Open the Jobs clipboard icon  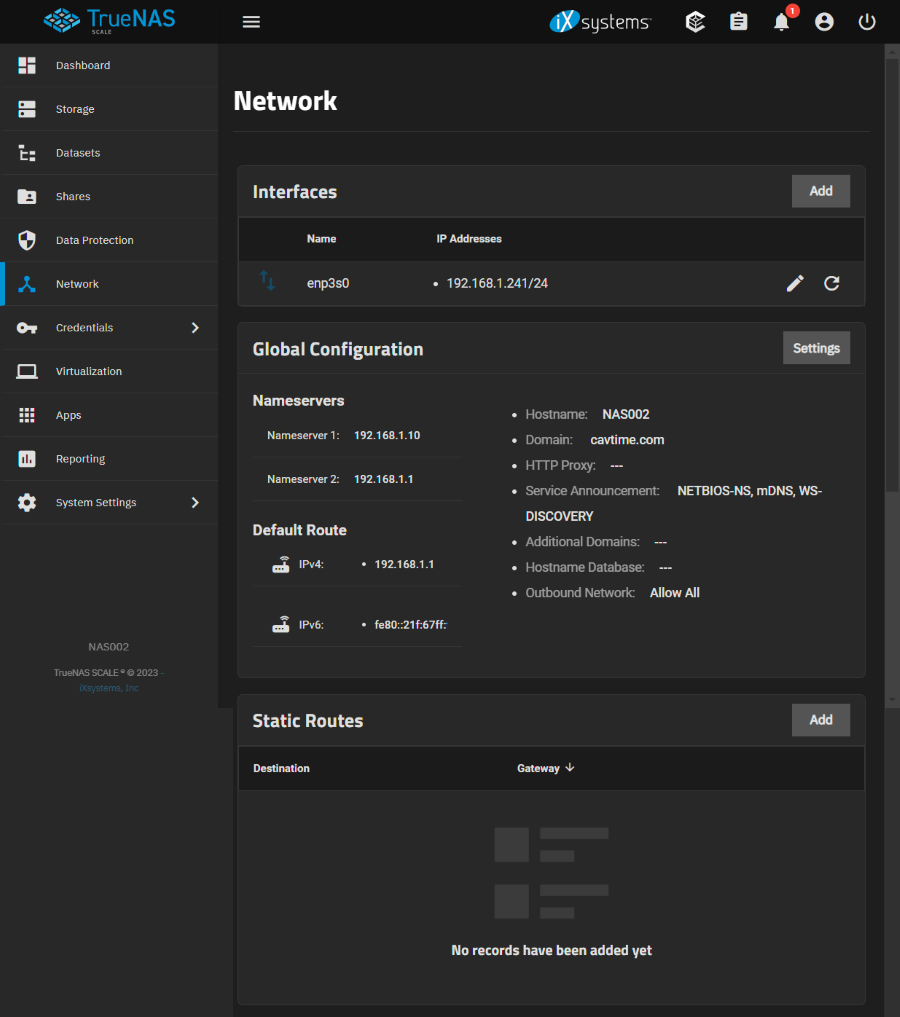click(738, 22)
